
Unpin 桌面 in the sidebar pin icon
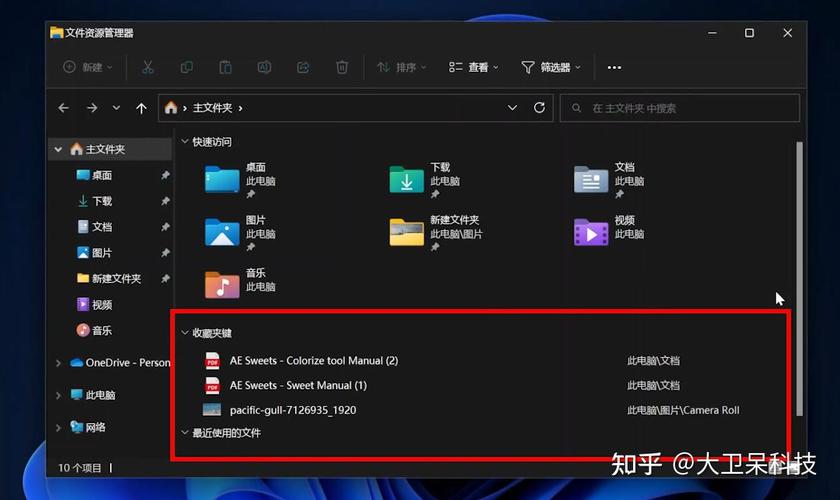tap(165, 175)
